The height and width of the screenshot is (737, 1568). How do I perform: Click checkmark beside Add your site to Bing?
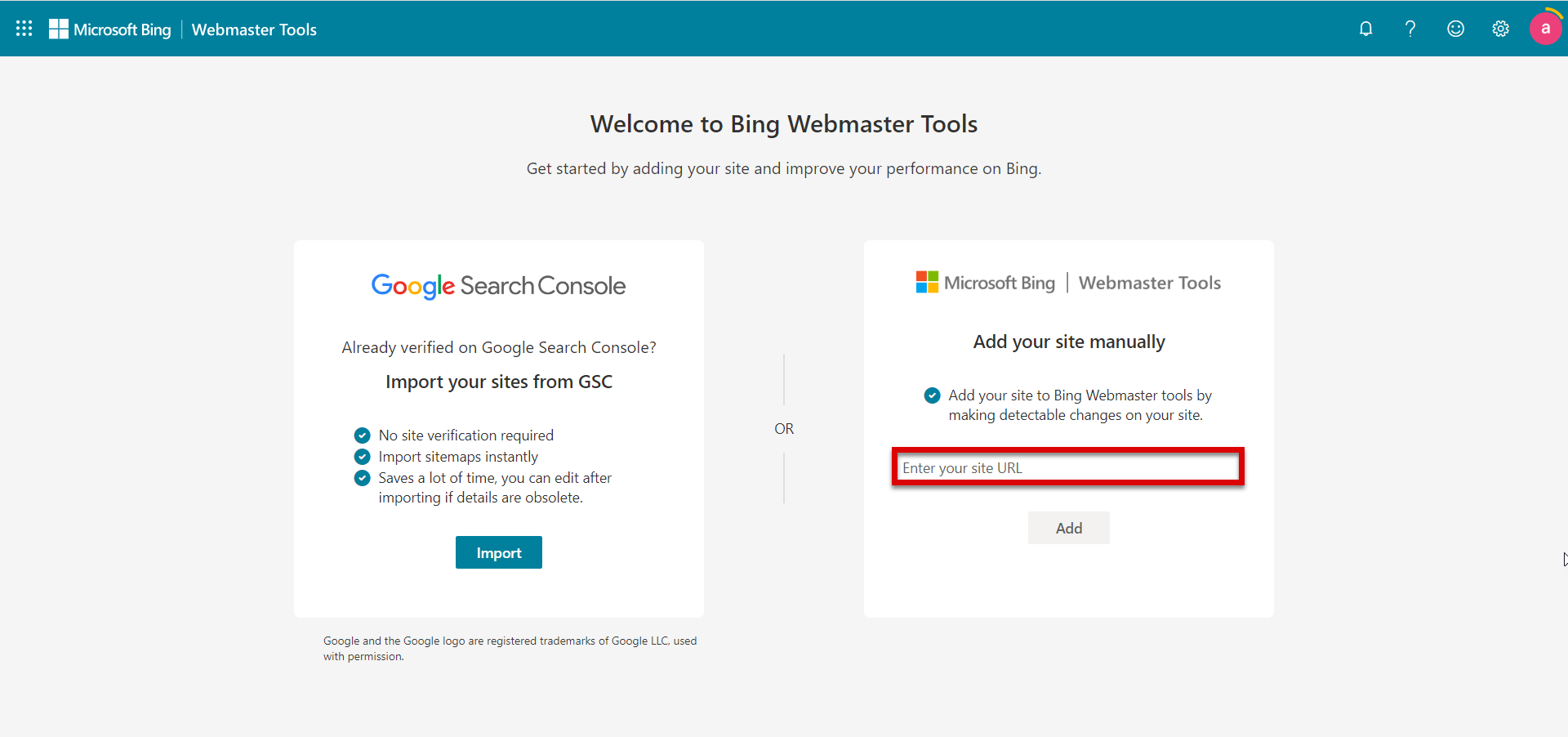(x=932, y=395)
